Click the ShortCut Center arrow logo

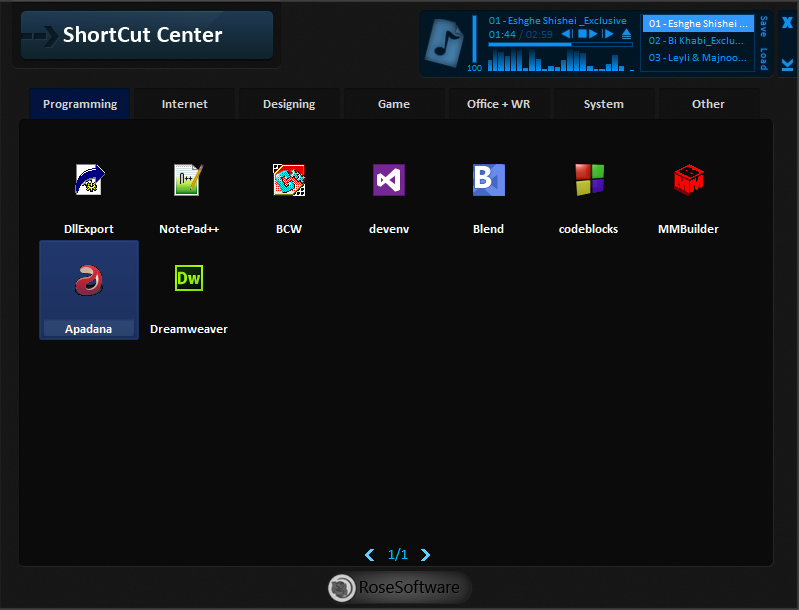[41, 36]
